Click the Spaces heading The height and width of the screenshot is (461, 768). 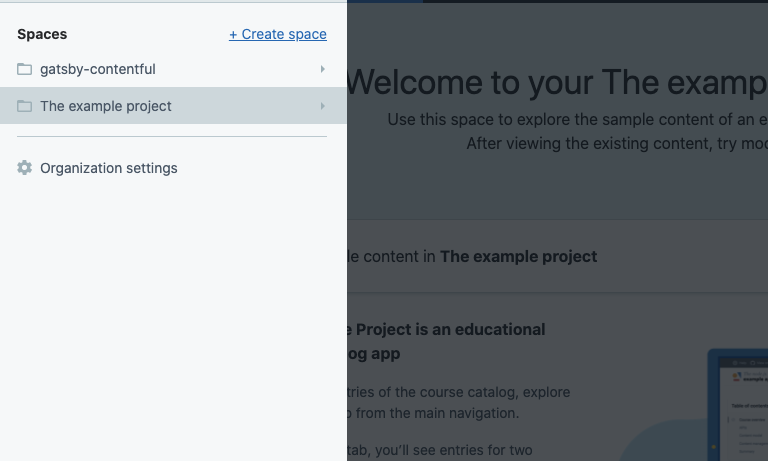42,34
